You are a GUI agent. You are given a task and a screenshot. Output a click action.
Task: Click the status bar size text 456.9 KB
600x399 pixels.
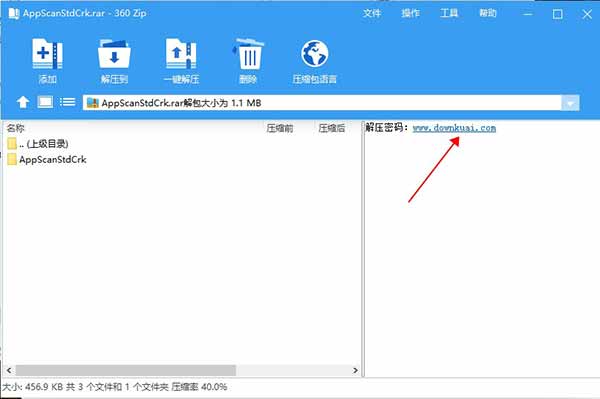tap(44, 387)
